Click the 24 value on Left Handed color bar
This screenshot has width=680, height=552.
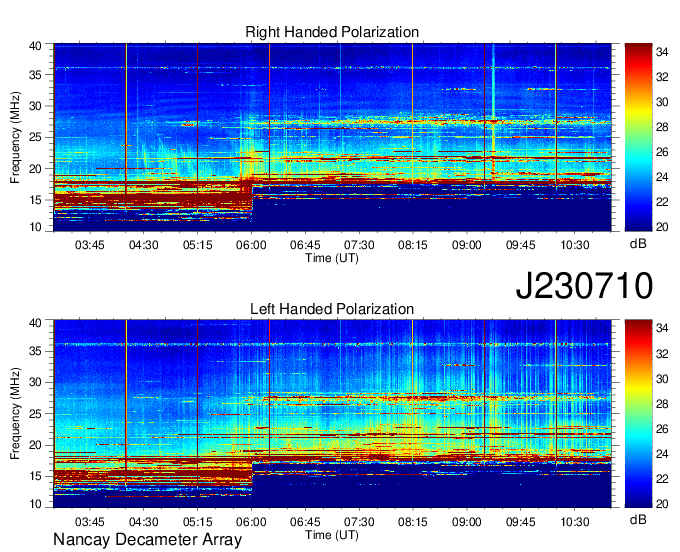tap(662, 454)
